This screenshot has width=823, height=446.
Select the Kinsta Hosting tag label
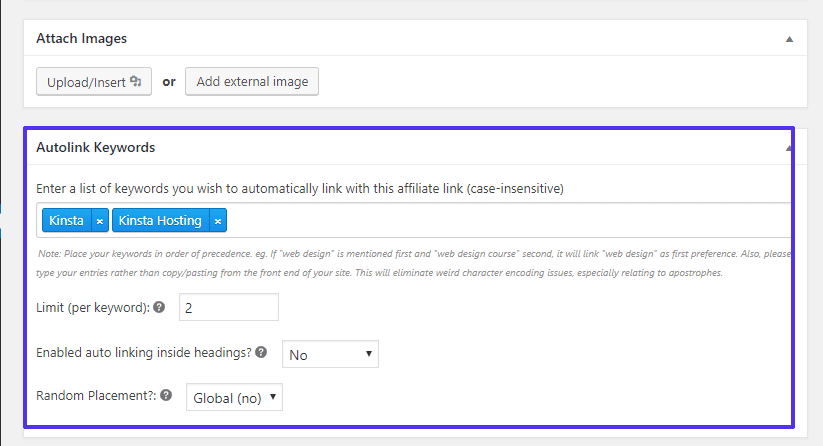pyautogui.click(x=161, y=221)
